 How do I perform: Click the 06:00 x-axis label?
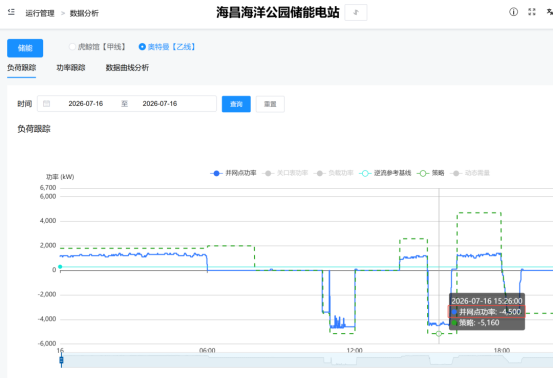pyautogui.click(x=207, y=350)
